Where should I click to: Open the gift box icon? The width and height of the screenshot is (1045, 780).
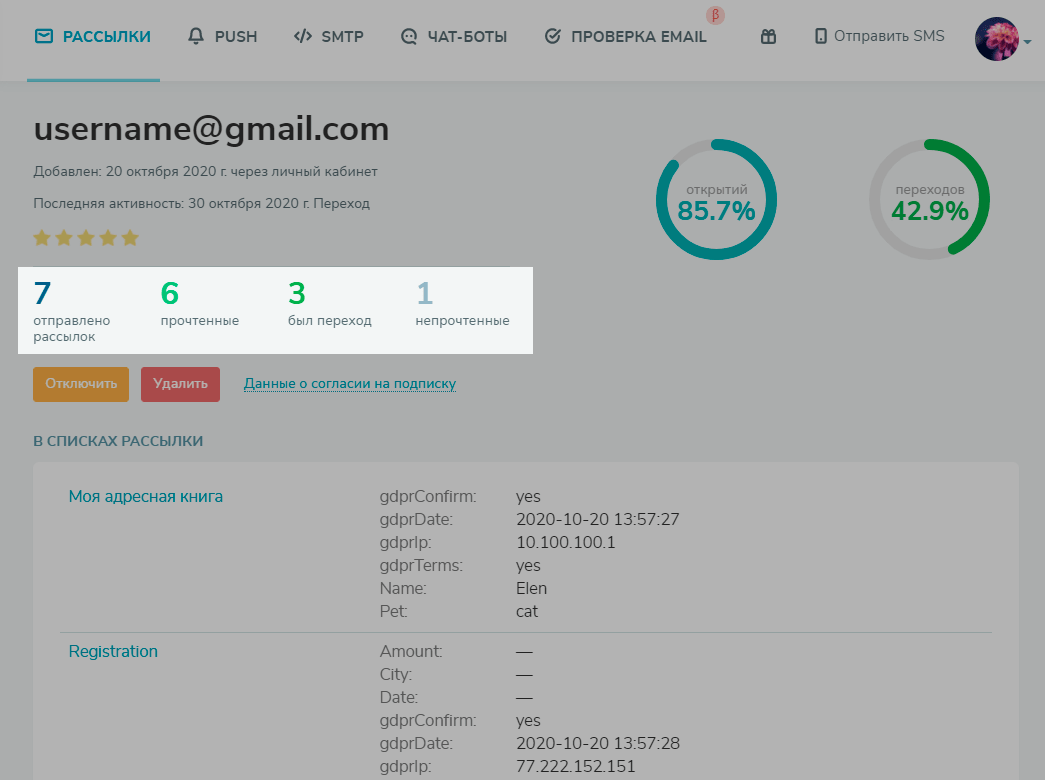tap(768, 37)
